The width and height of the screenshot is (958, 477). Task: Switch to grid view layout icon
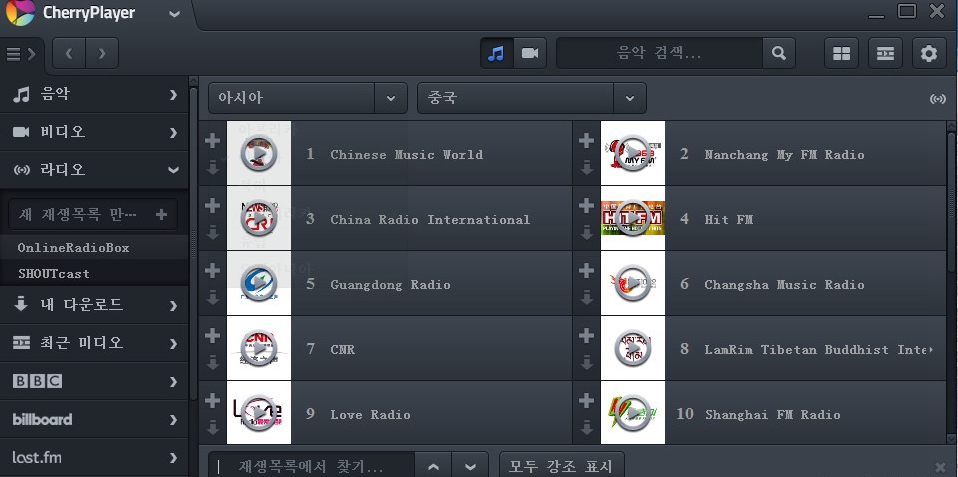tap(841, 53)
